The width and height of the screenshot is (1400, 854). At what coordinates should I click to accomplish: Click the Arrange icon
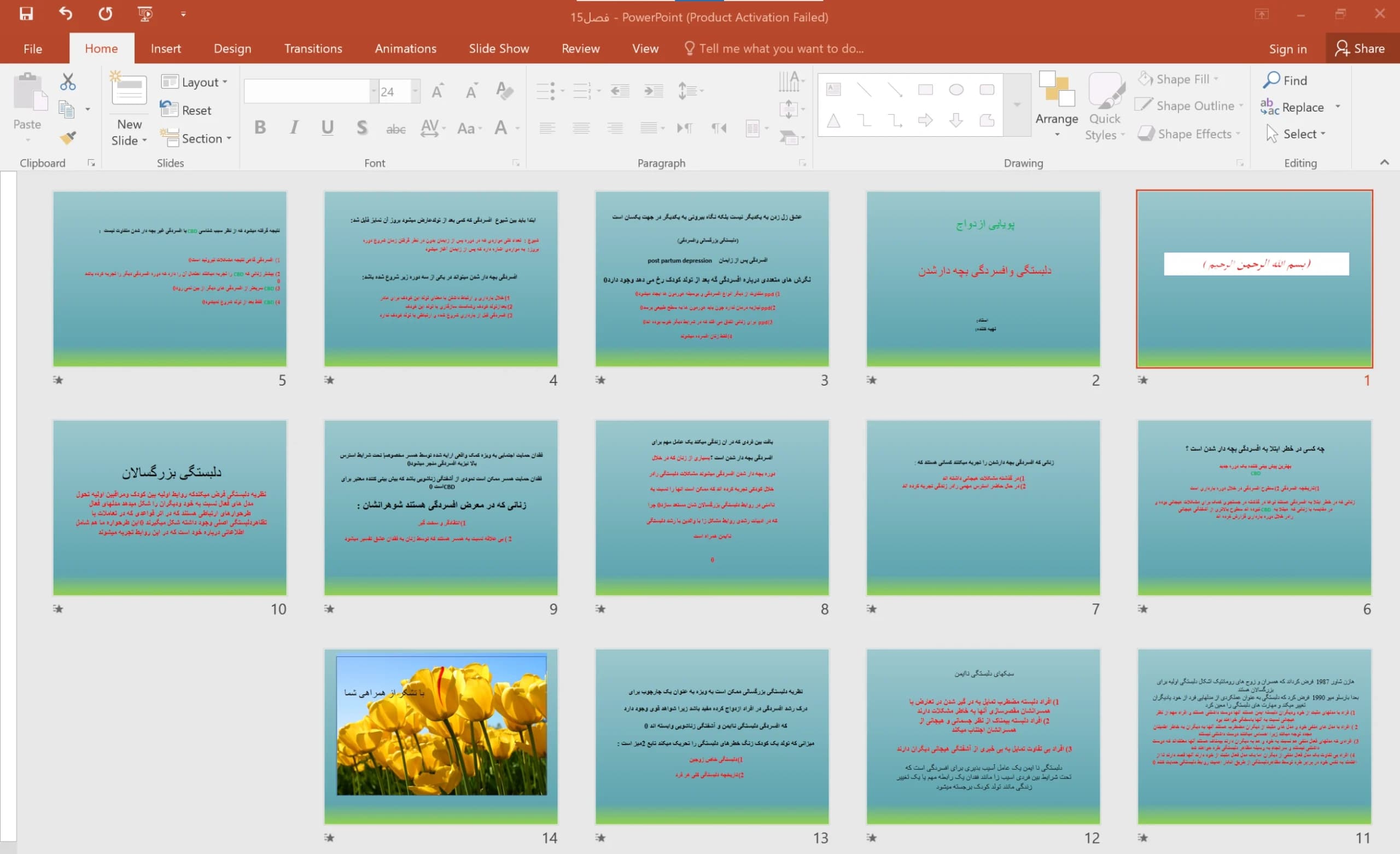tap(1057, 105)
